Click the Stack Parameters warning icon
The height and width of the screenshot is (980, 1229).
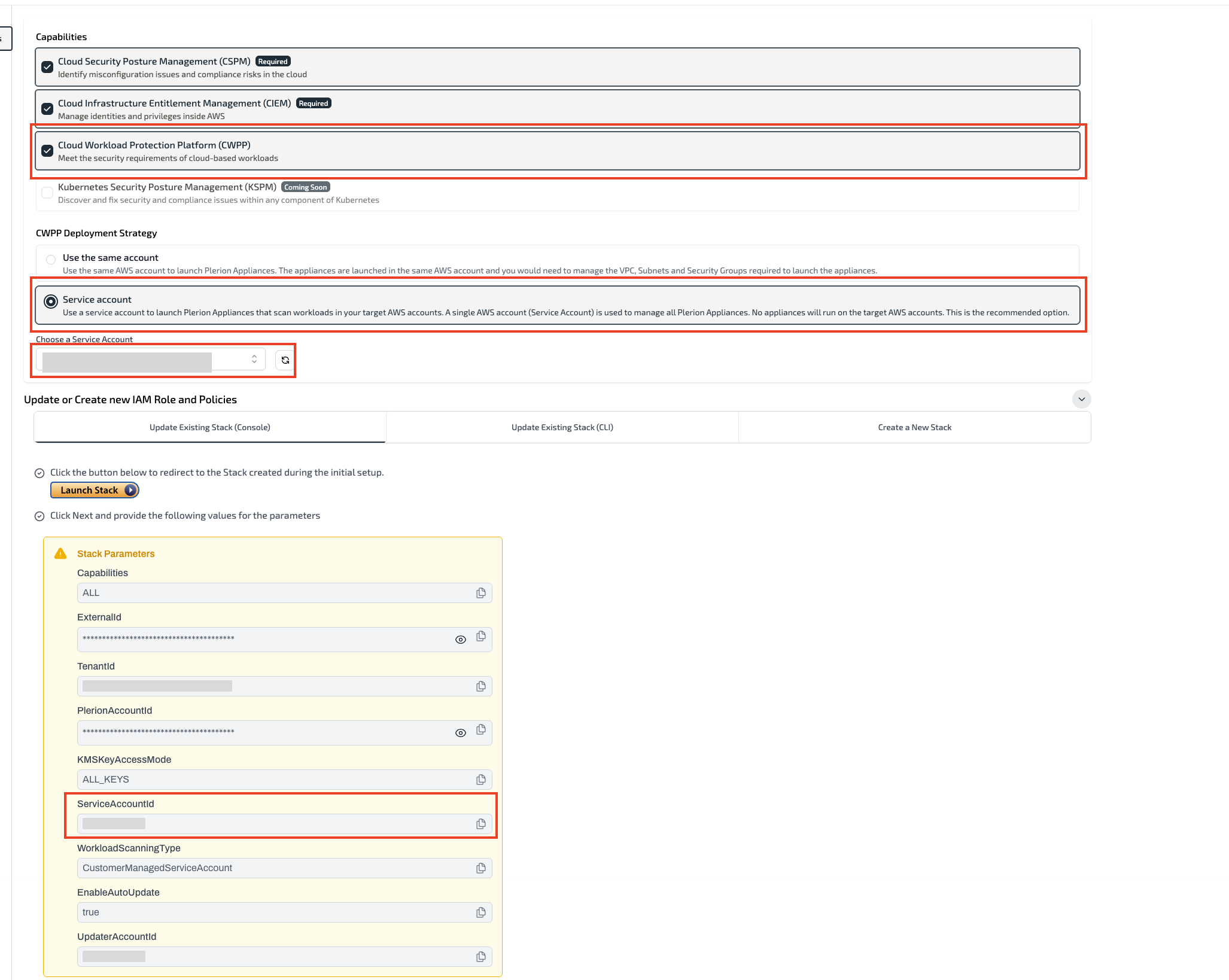click(x=60, y=553)
